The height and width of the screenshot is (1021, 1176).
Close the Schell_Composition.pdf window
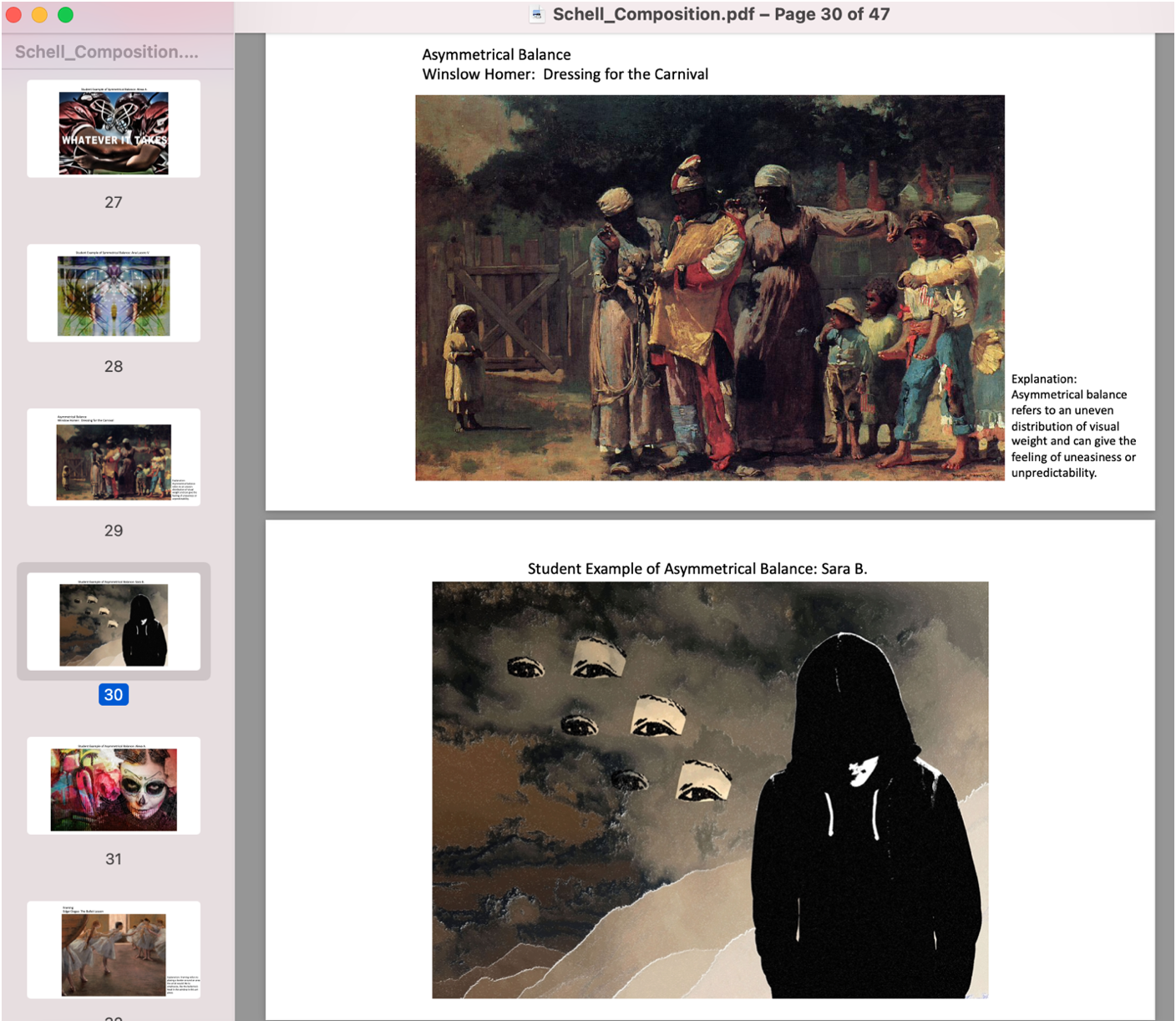(x=13, y=14)
